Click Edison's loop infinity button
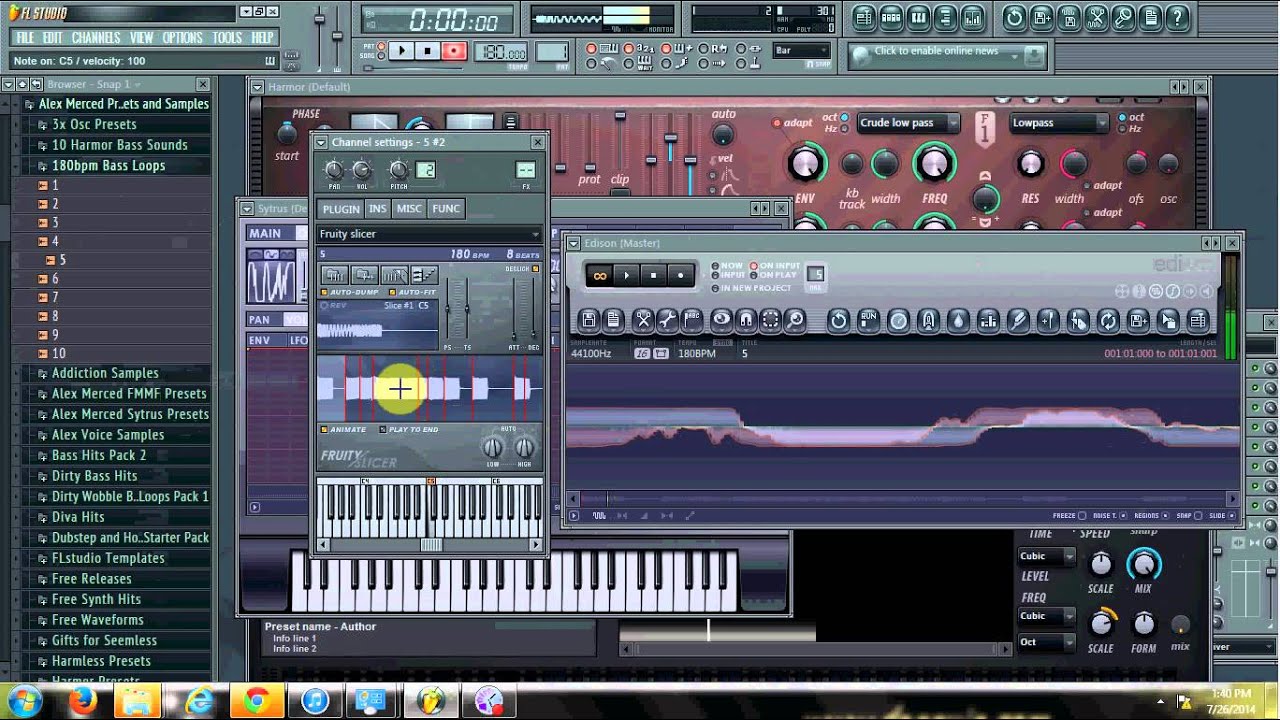 pos(600,275)
